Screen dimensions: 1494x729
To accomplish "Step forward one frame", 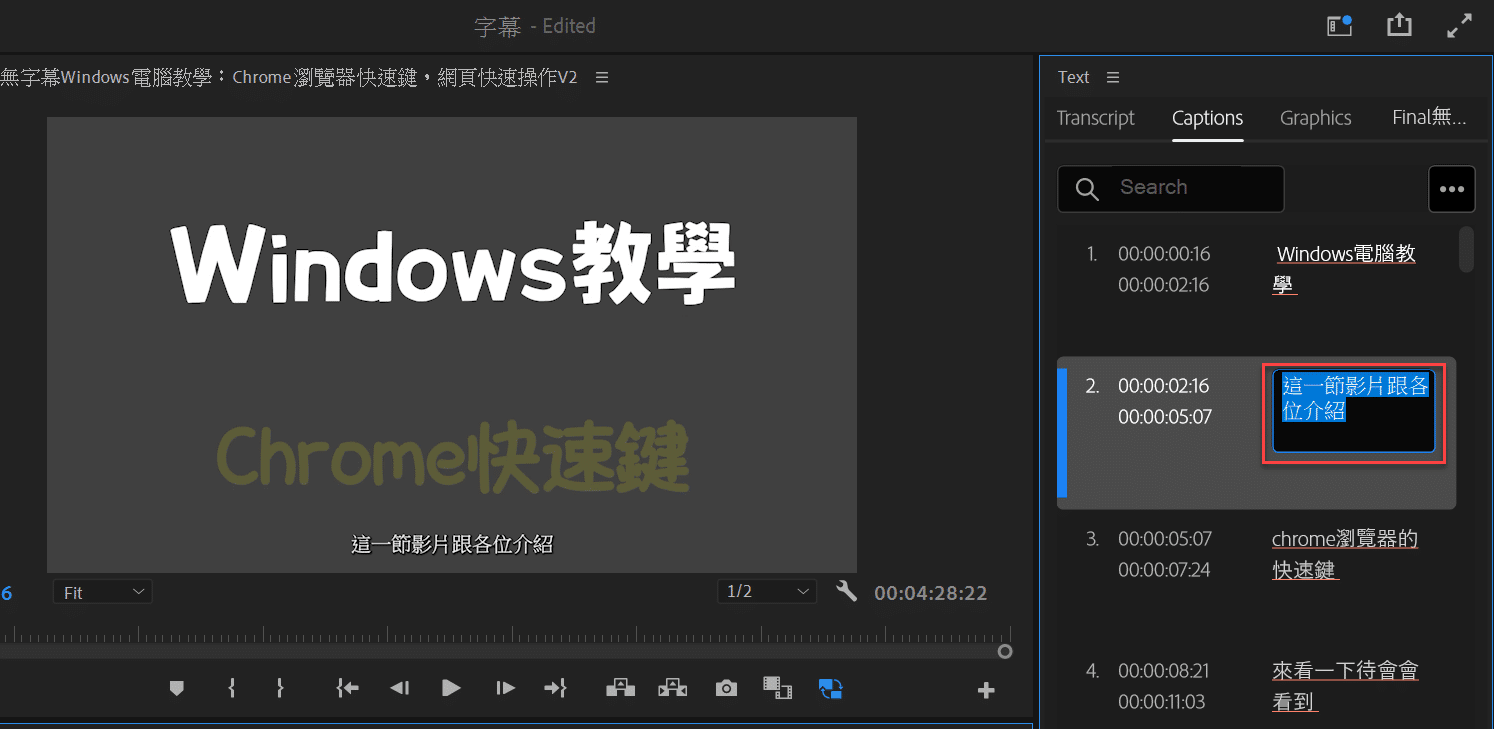I will [x=505, y=688].
